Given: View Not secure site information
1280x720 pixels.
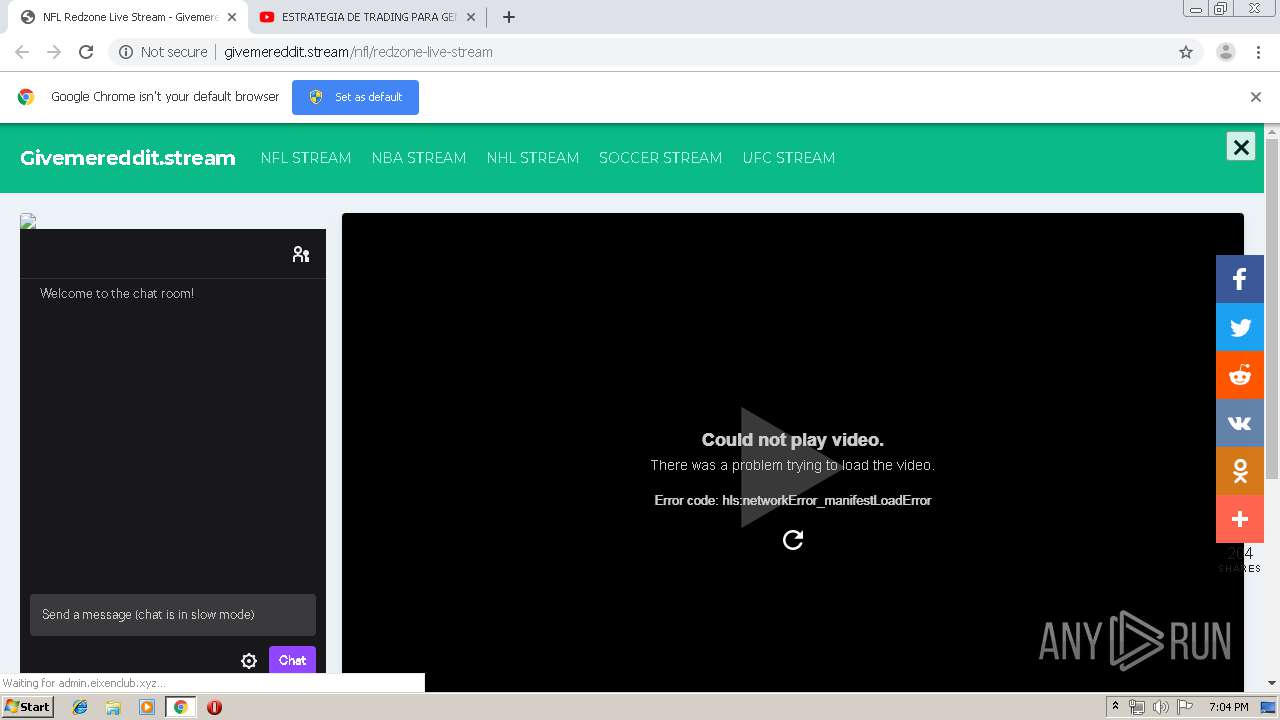Looking at the screenshot, I should (x=163, y=52).
